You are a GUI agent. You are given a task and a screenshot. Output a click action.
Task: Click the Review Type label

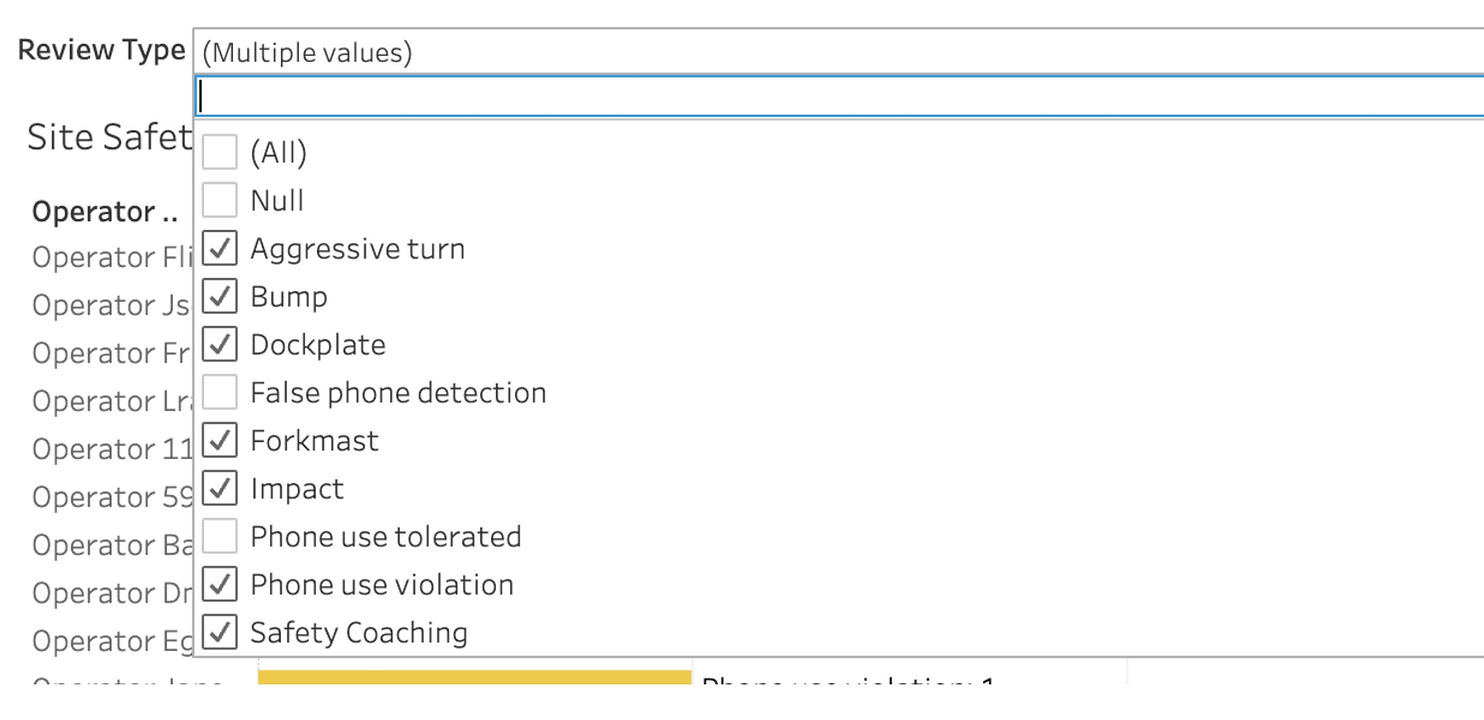tap(100, 48)
